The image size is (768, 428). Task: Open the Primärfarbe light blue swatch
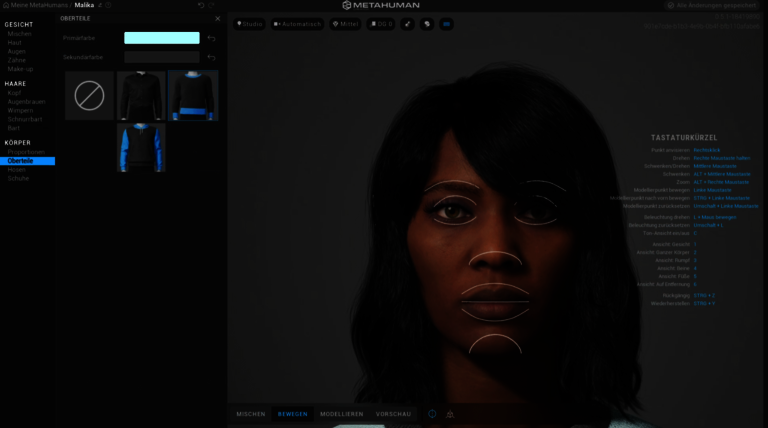pyautogui.click(x=162, y=38)
